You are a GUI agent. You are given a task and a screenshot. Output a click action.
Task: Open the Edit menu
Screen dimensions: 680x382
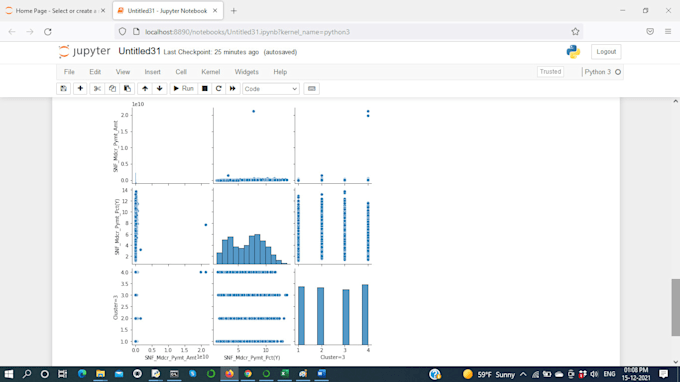pos(95,72)
